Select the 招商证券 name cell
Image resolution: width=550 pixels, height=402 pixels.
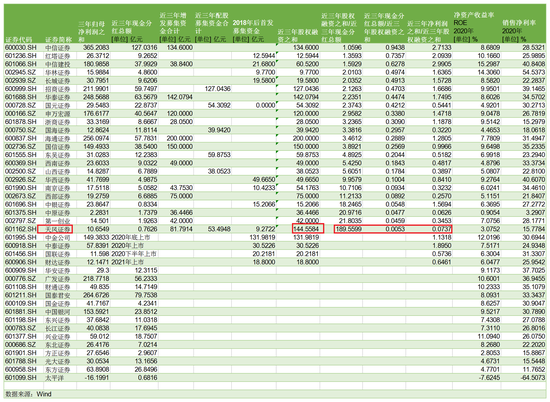(58, 89)
